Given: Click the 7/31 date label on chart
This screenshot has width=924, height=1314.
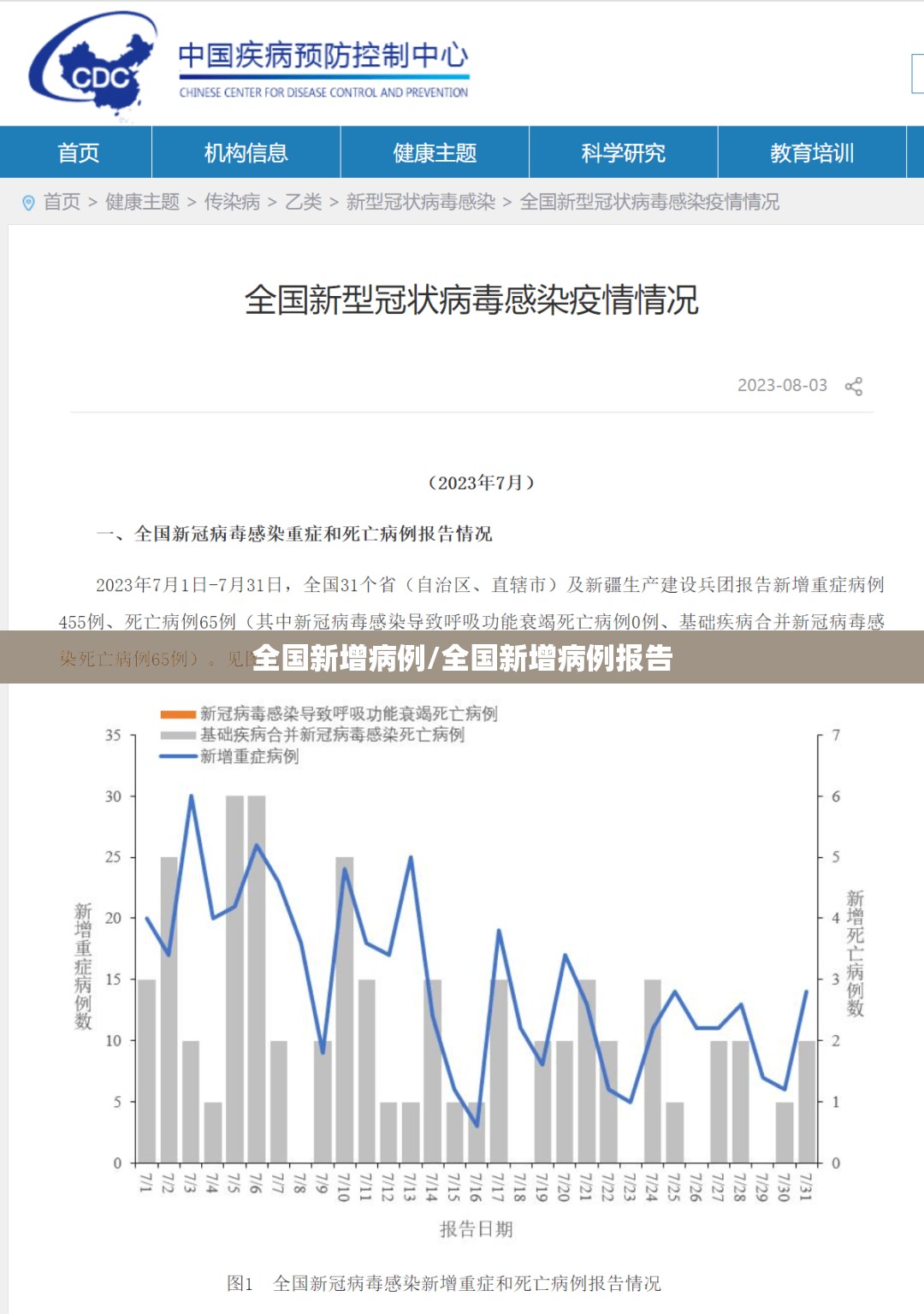Looking at the screenshot, I should point(805,1186).
